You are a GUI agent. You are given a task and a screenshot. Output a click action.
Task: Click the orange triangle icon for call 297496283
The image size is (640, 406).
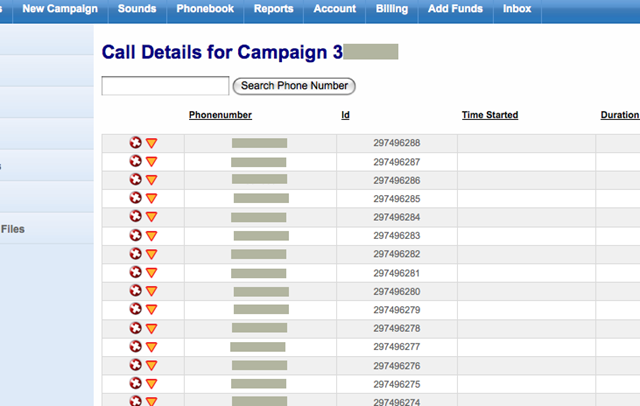(x=152, y=236)
